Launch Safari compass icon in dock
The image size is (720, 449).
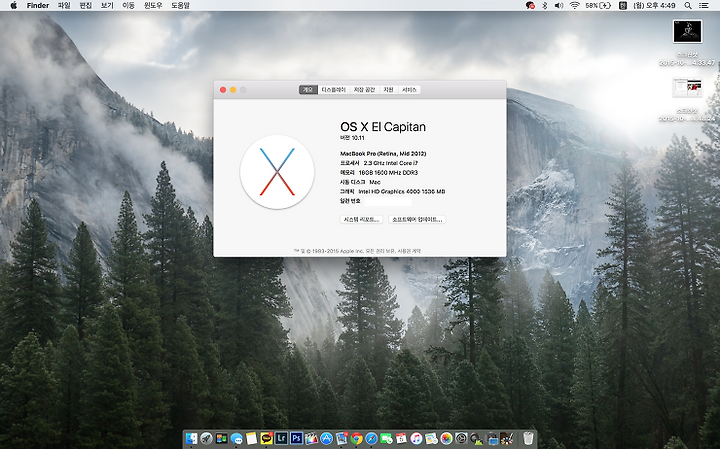point(371,438)
